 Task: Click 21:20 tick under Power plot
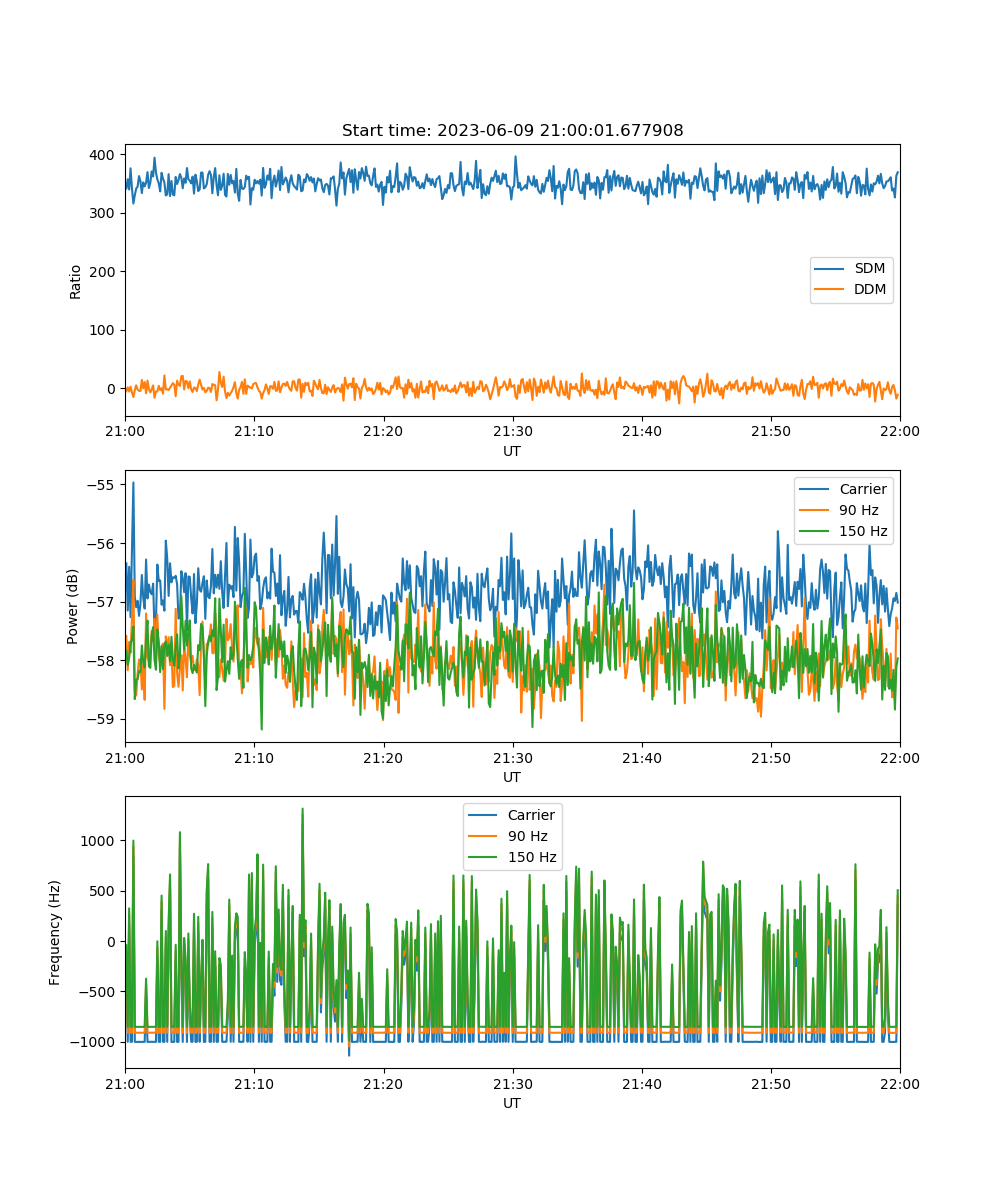tap(384, 757)
